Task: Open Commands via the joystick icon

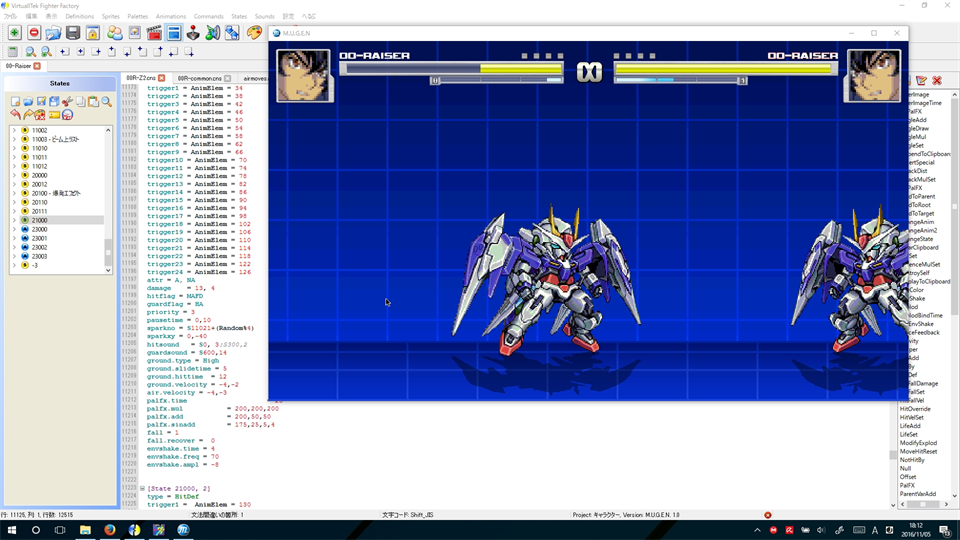Action: (193, 33)
